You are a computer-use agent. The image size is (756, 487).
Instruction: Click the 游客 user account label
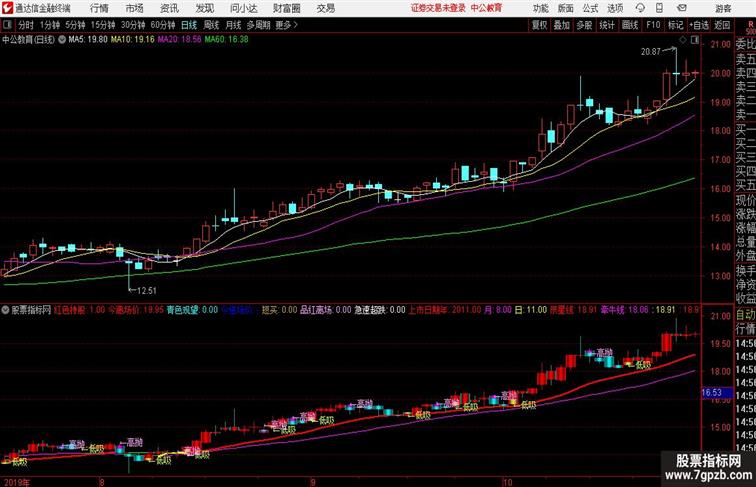(723, 8)
